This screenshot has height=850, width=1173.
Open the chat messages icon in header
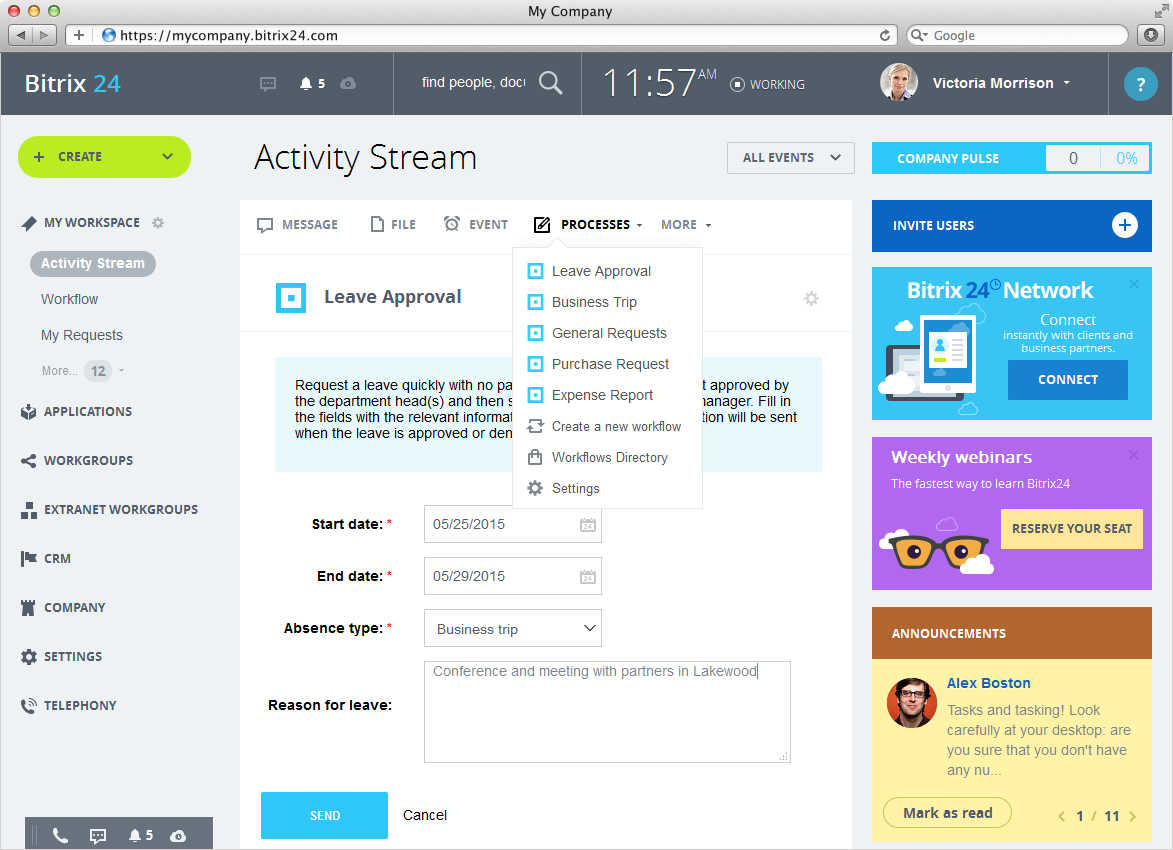click(x=268, y=84)
